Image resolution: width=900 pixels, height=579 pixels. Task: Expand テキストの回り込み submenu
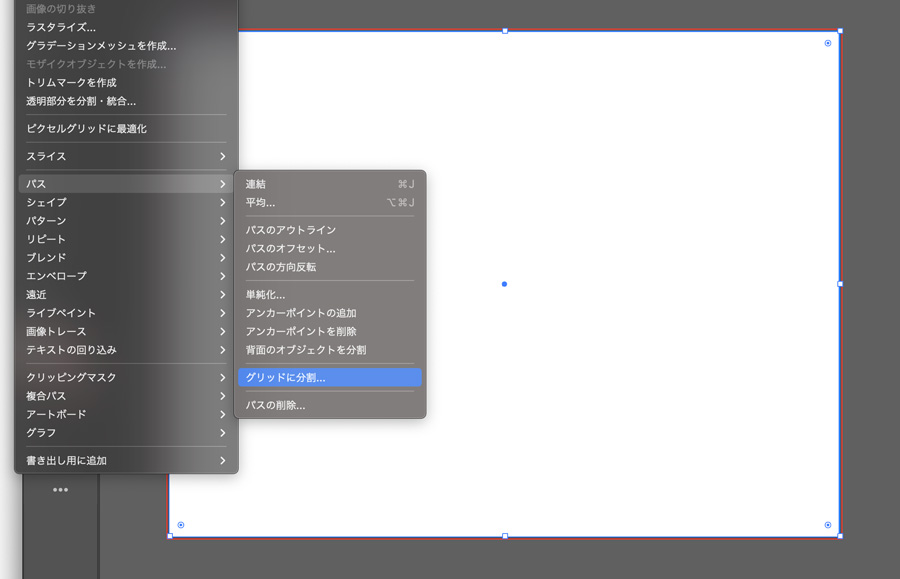tap(126, 349)
